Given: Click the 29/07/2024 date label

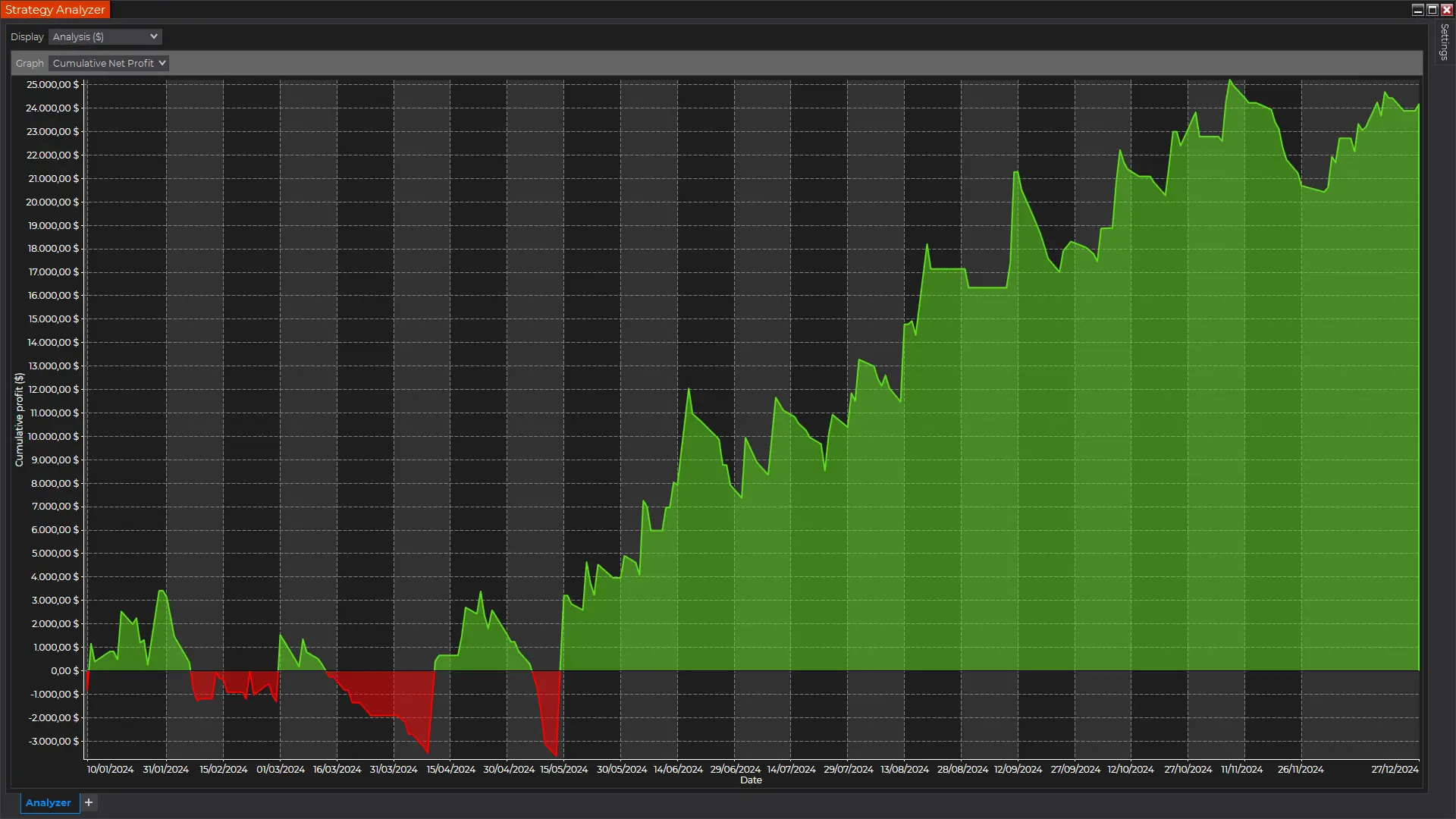Looking at the screenshot, I should [x=849, y=769].
